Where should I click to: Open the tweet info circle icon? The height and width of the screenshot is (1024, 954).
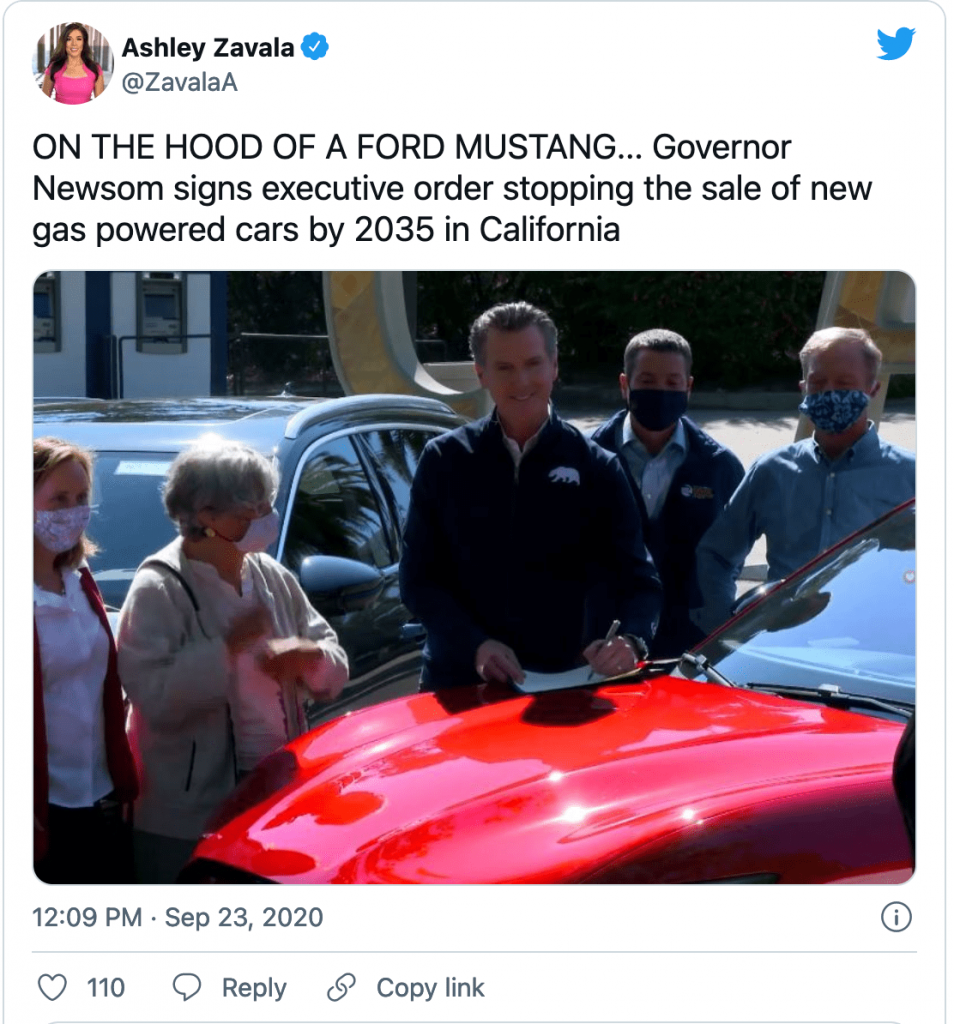[896, 917]
